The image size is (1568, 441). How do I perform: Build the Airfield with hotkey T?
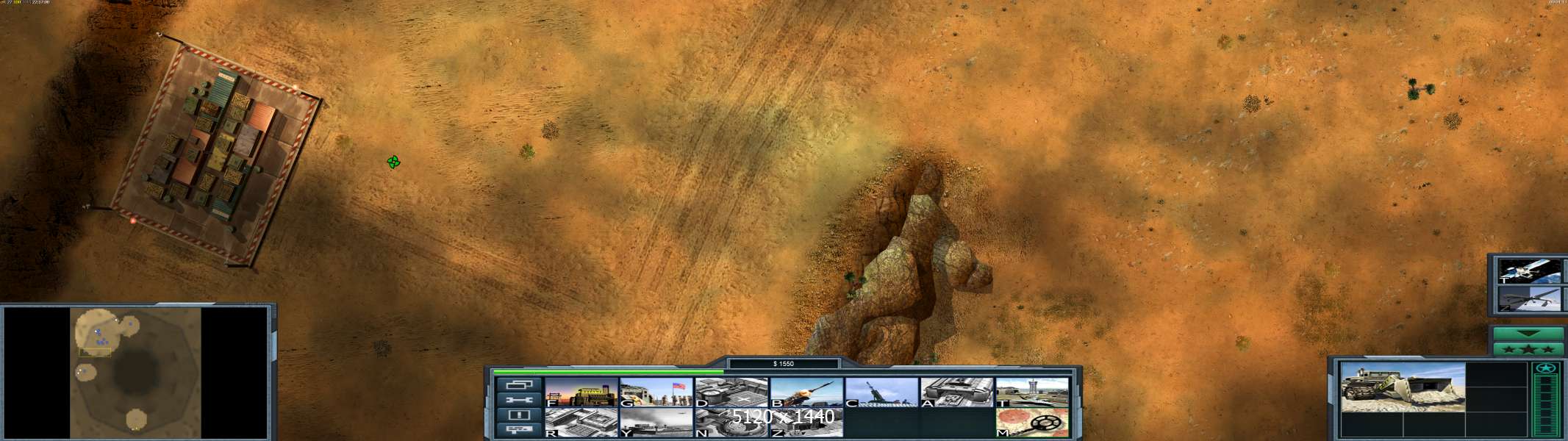[1032, 392]
